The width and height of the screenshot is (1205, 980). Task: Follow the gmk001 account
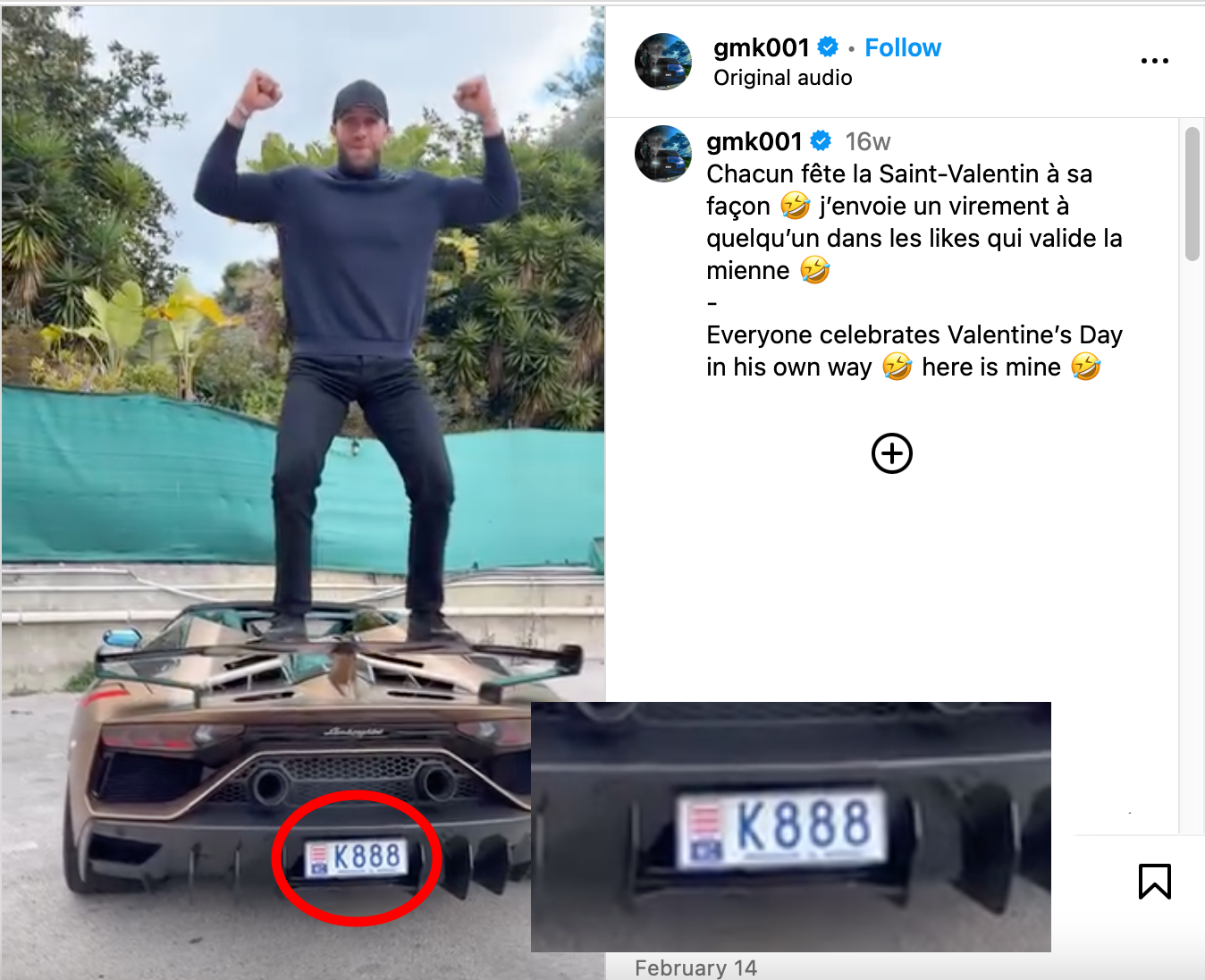click(x=903, y=47)
